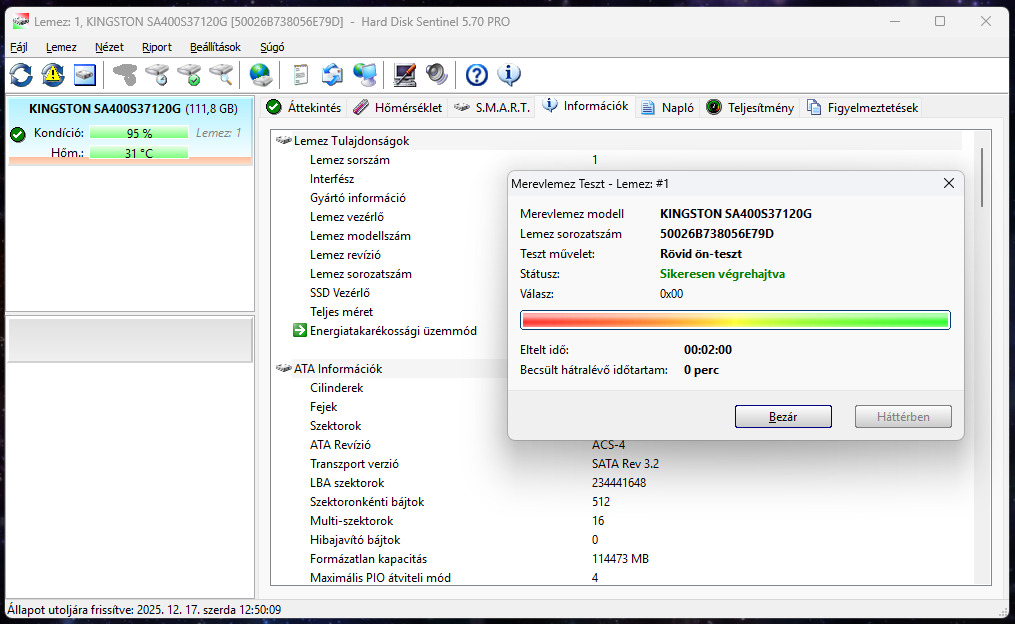This screenshot has height=624, width=1015.
Task: Click the information panel vertical scrollbar
Action: click(982, 177)
